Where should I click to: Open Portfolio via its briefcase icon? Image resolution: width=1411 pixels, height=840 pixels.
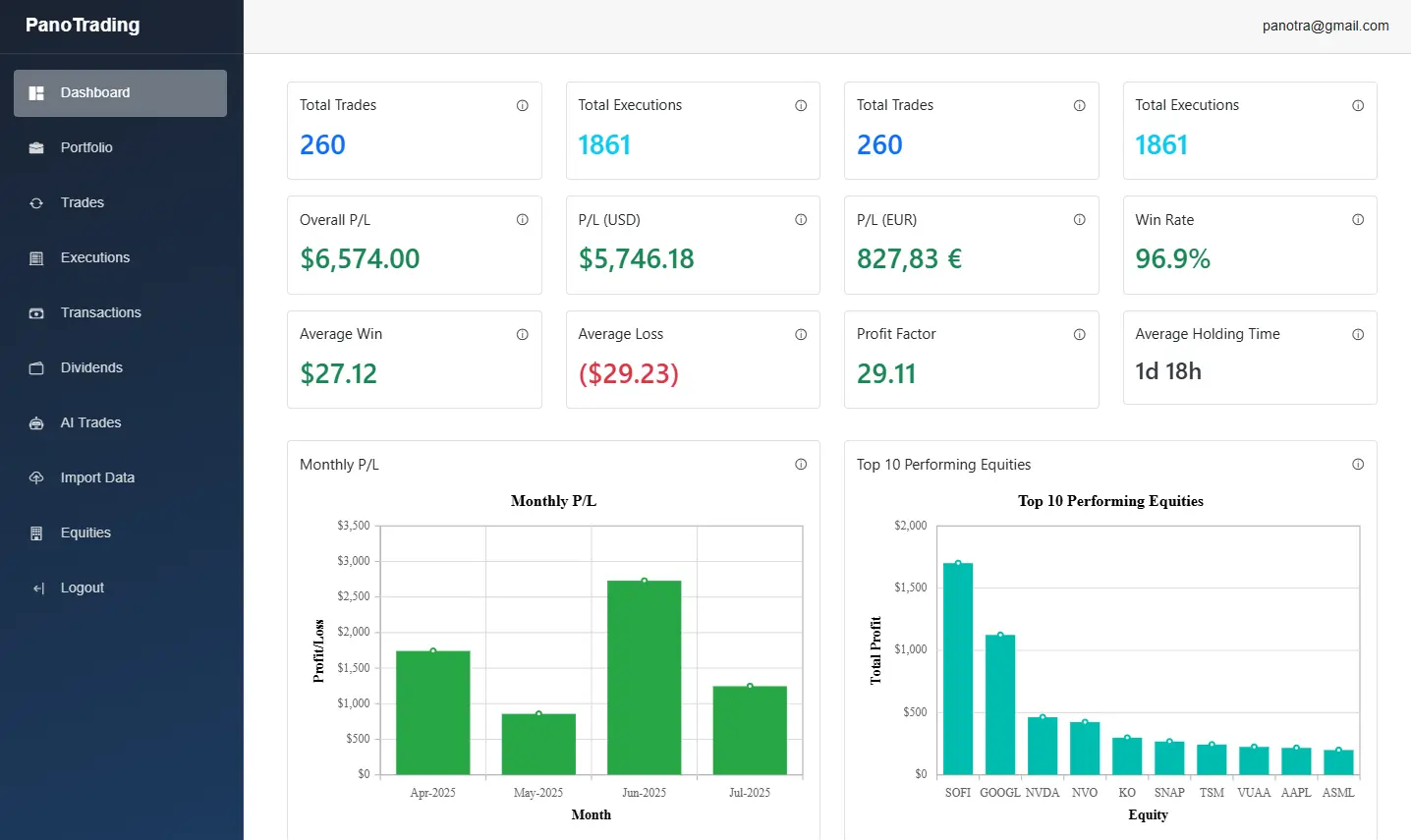(36, 147)
